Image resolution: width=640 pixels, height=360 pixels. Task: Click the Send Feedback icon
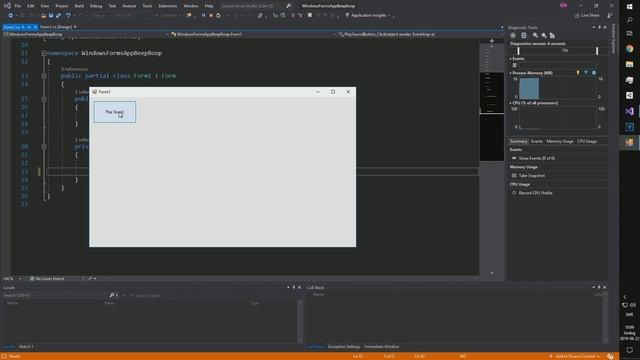(610, 16)
